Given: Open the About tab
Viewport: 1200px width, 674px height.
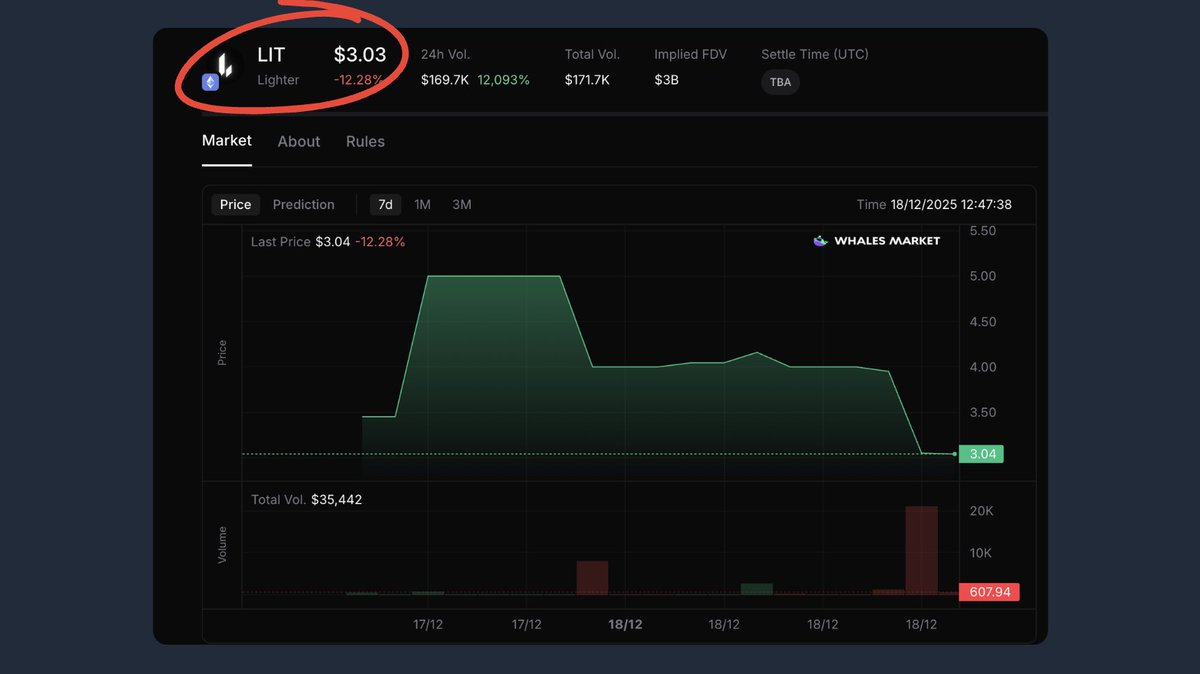Looking at the screenshot, I should [x=299, y=142].
